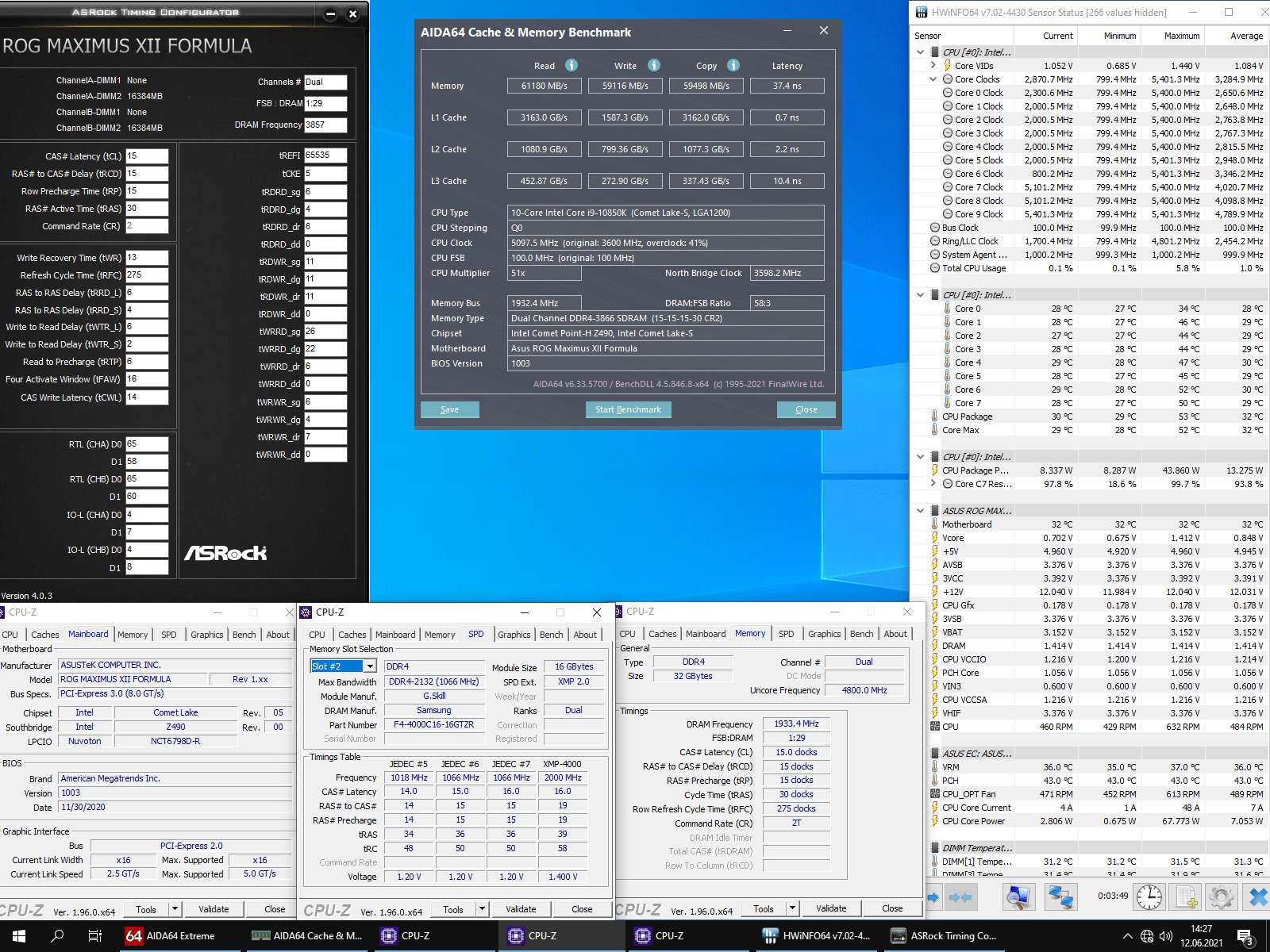Viewport: 1270px width, 952px height.
Task: Click the Copy info icon in AIDA64 benchmark
Action: (733, 65)
